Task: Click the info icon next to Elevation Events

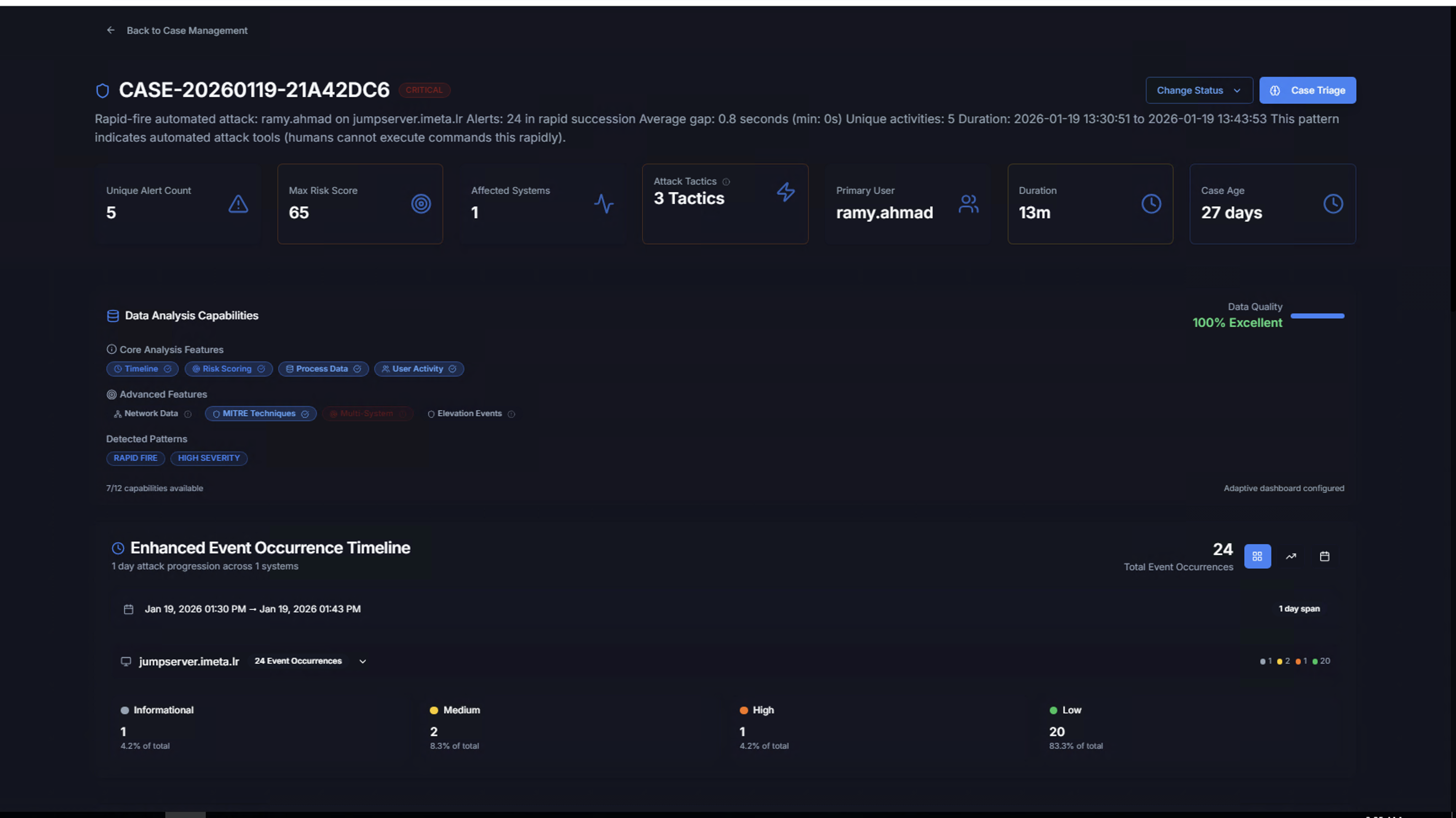Action: (511, 414)
